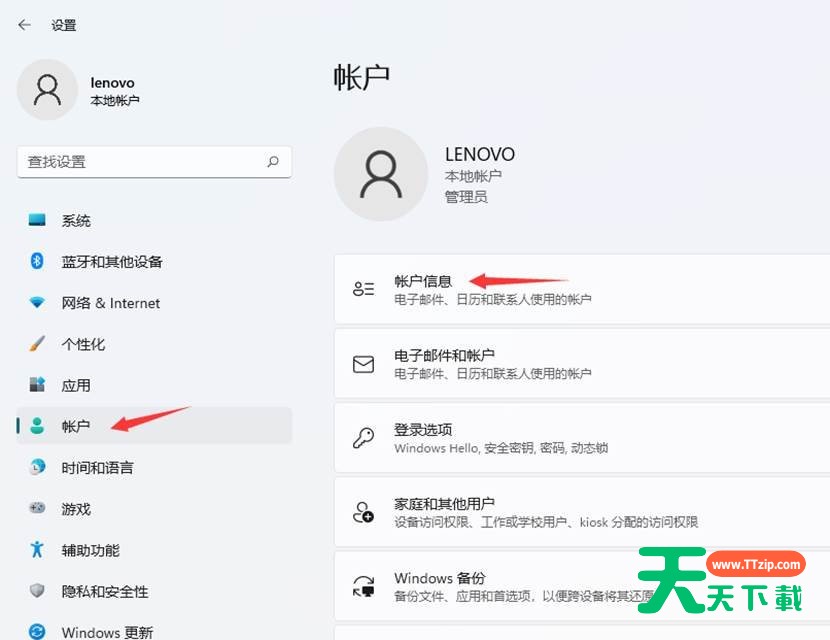Click the large LENOVO account avatar

click(x=381, y=174)
